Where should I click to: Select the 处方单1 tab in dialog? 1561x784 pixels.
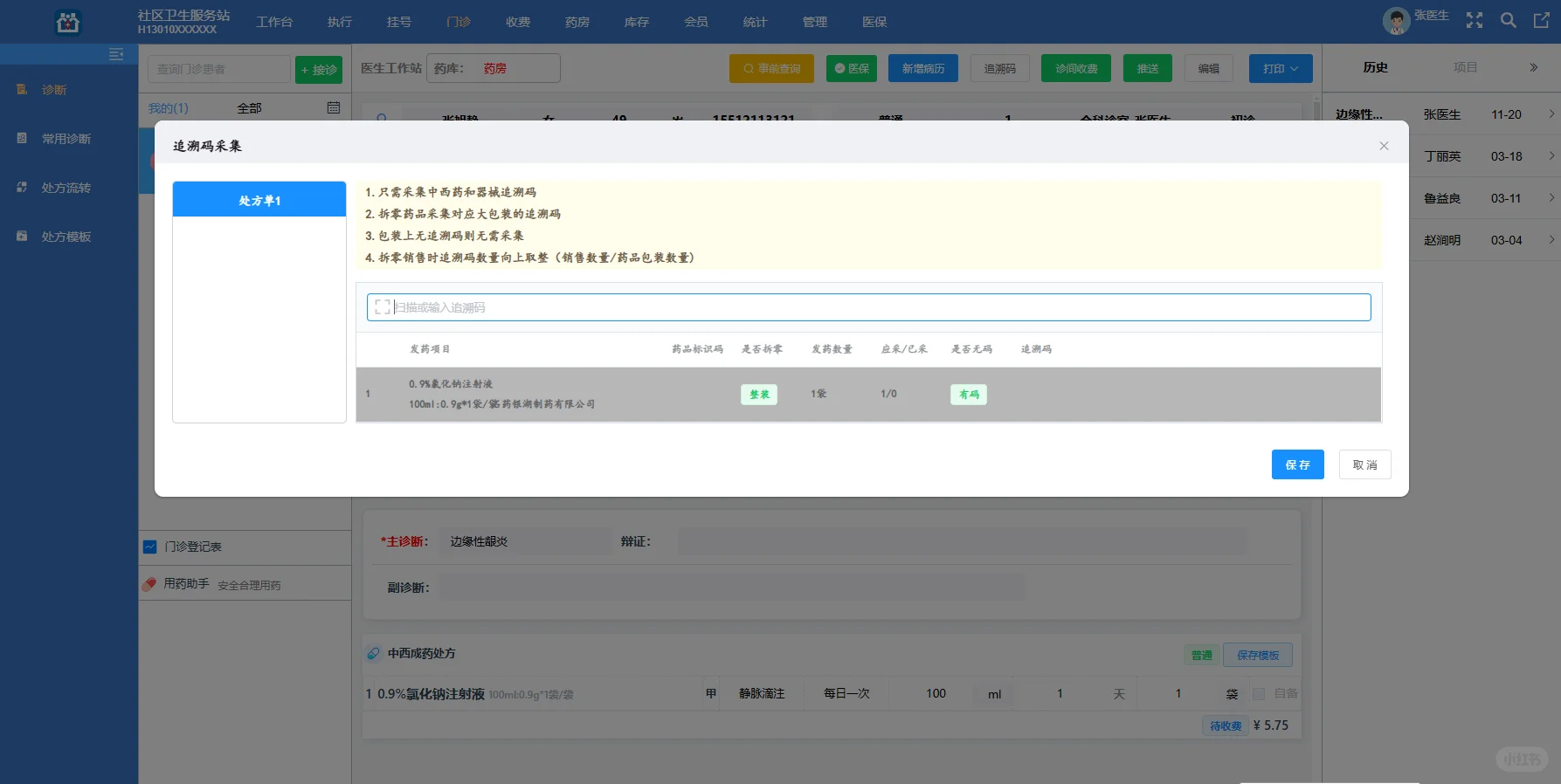(x=259, y=200)
